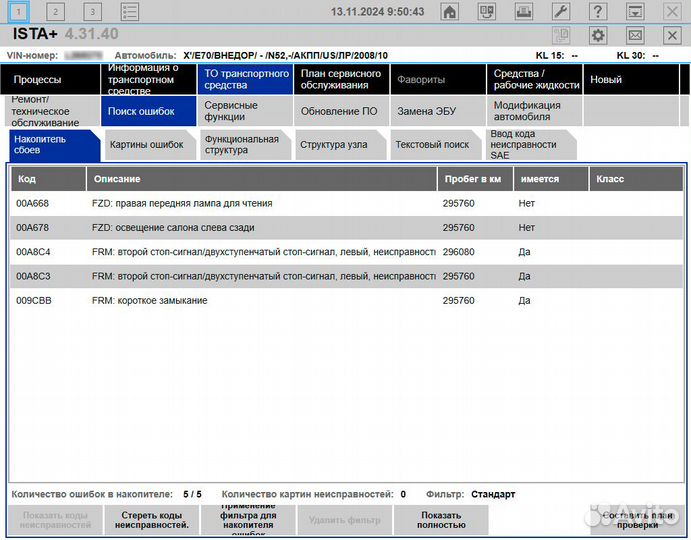Switch to operation tab 1
The width and height of the screenshot is (691, 540).
click(x=19, y=11)
